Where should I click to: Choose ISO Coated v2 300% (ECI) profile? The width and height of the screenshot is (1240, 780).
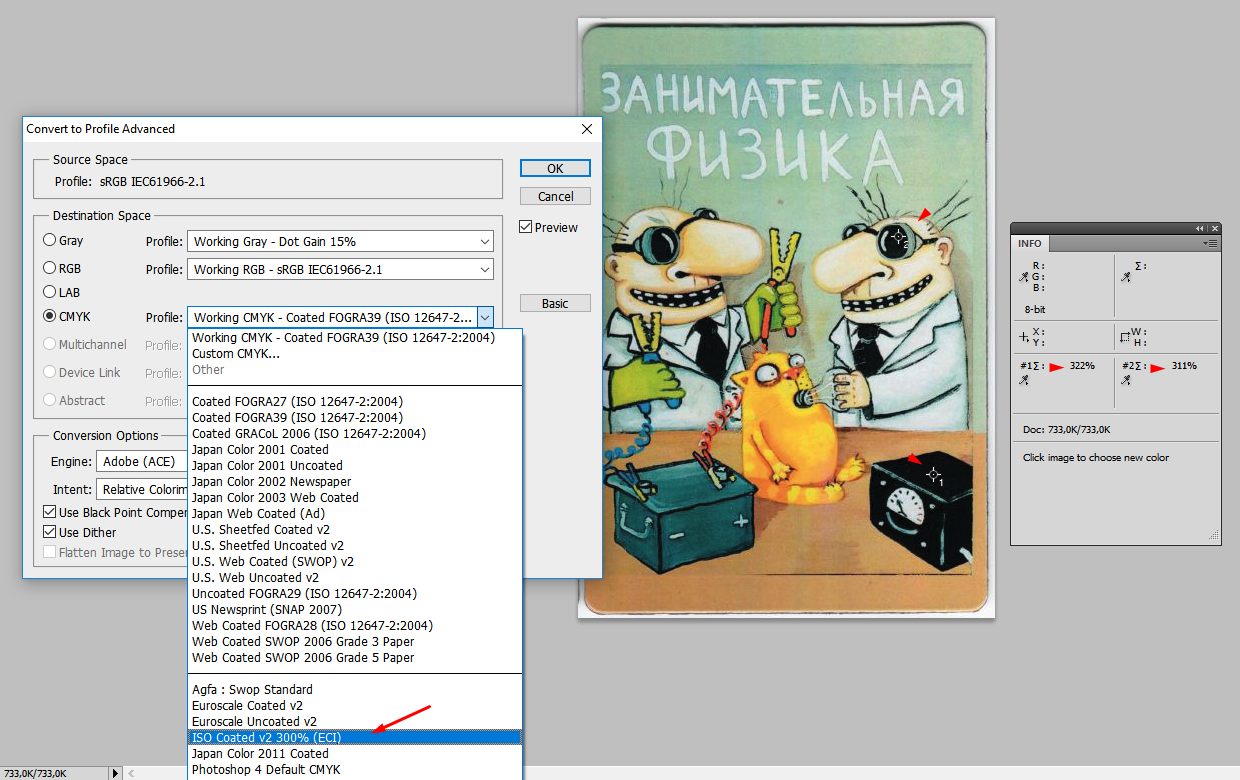point(355,737)
